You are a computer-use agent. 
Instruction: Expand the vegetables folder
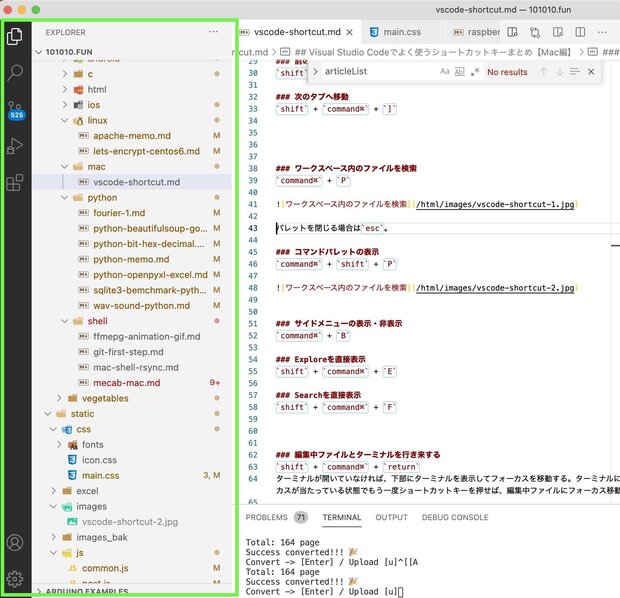point(59,397)
